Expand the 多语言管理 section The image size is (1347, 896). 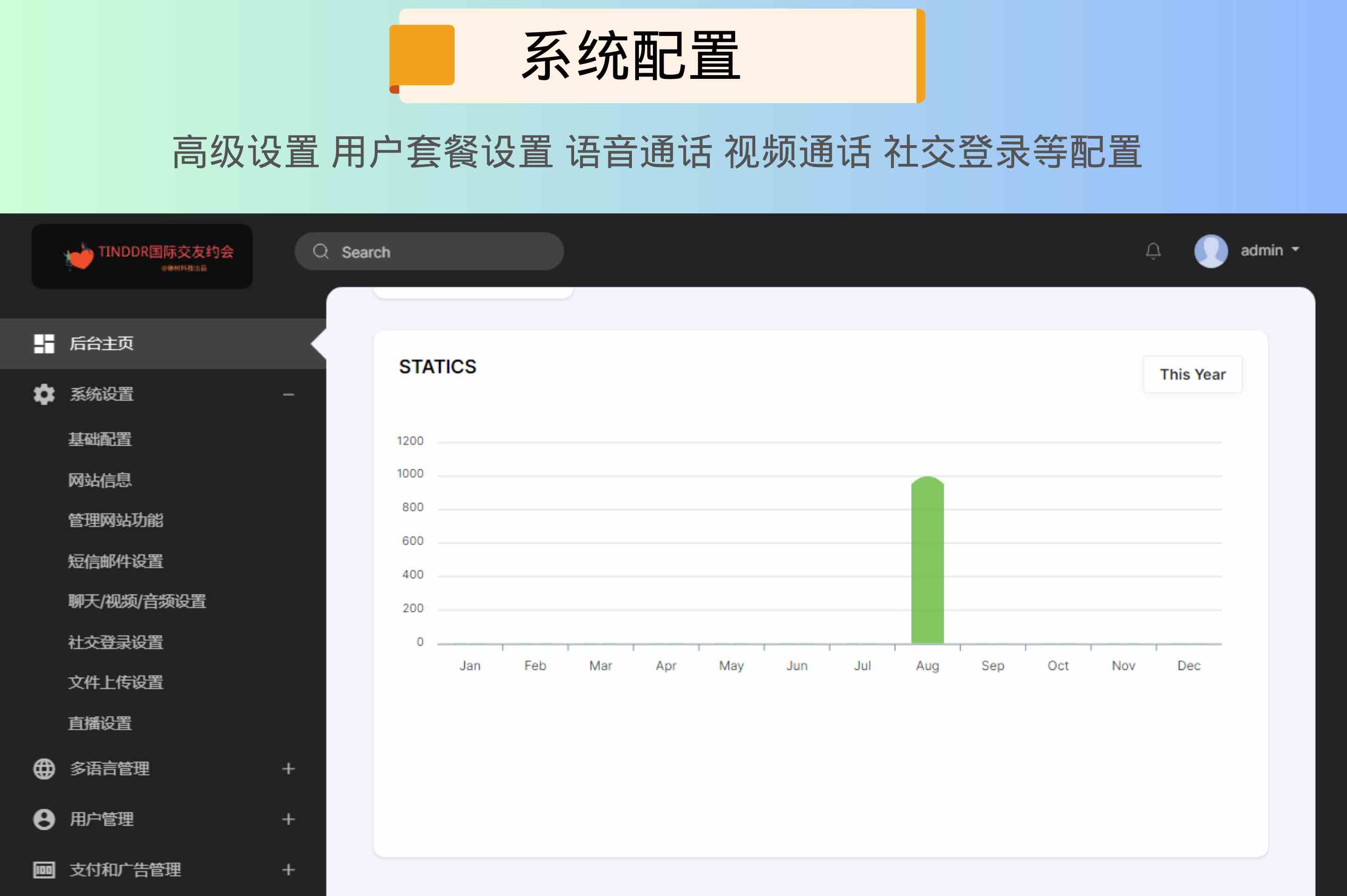[288, 769]
